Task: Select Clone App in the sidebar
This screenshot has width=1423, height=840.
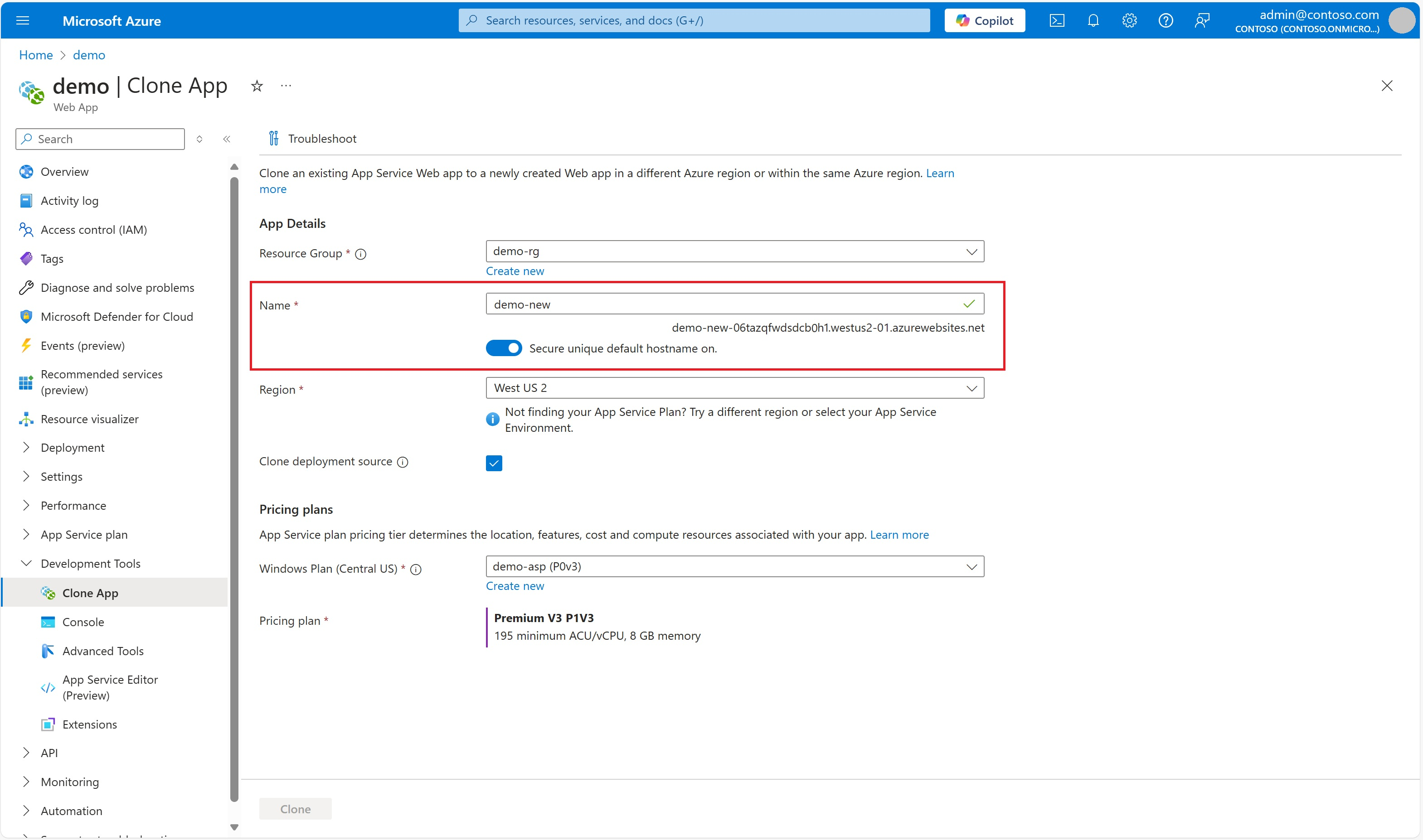Action: [90, 593]
